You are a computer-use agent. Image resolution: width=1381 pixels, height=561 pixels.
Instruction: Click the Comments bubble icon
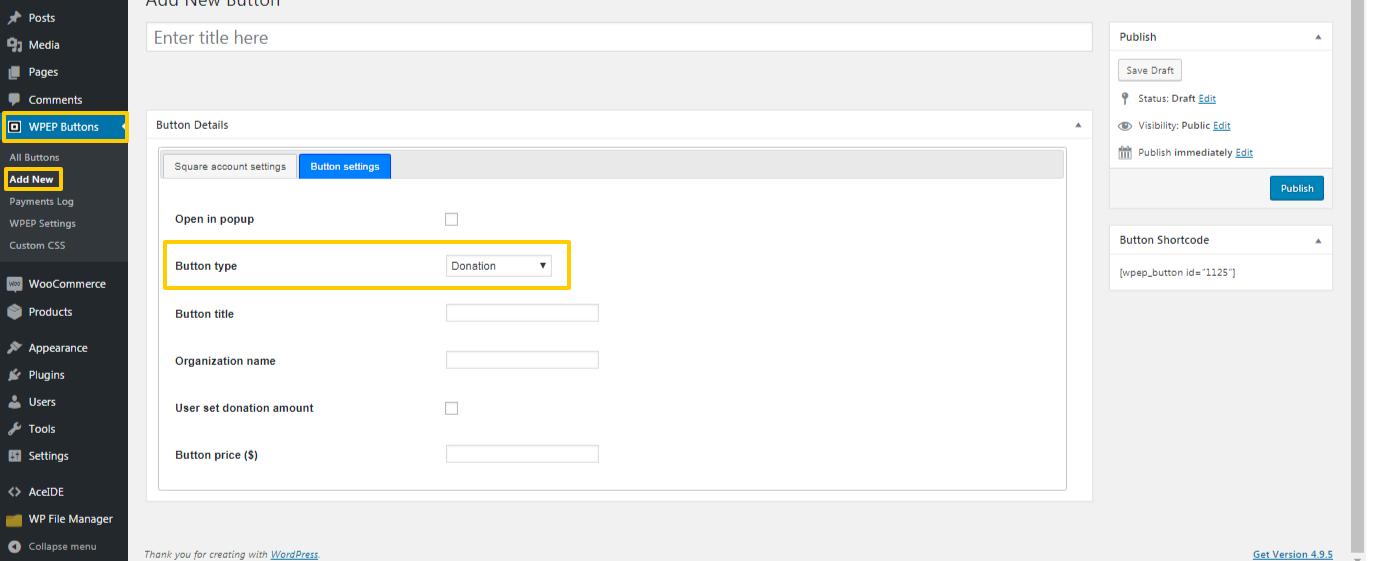tap(14, 99)
